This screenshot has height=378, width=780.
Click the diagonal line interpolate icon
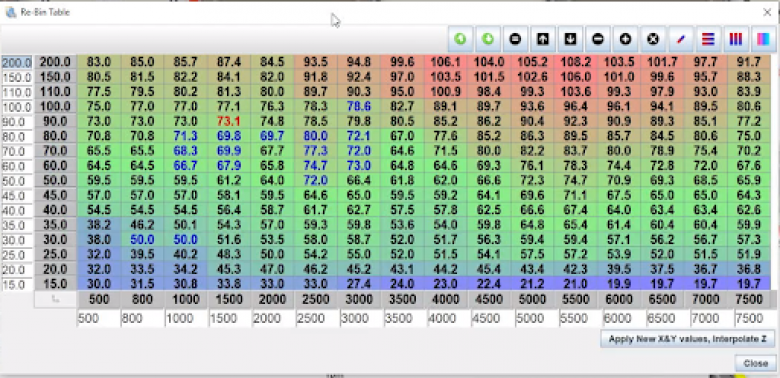(x=681, y=39)
